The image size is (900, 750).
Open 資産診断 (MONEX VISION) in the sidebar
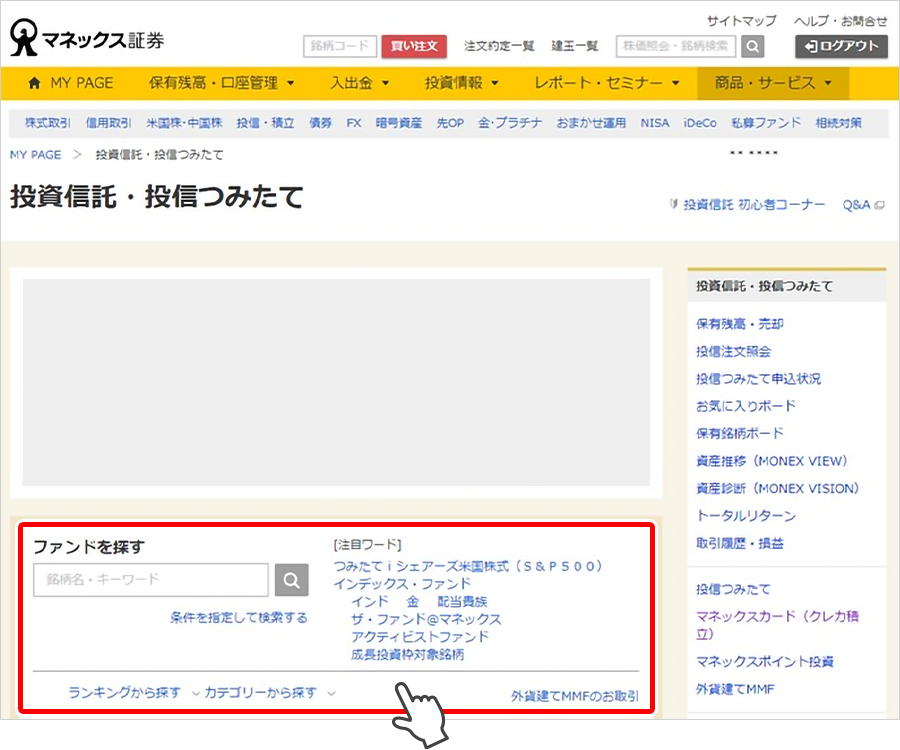(778, 489)
